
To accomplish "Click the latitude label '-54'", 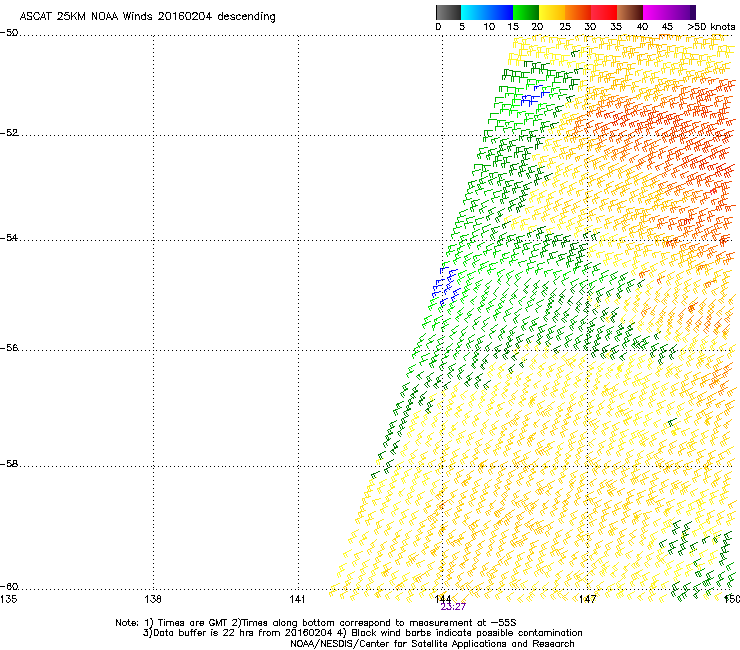I will [9, 237].
